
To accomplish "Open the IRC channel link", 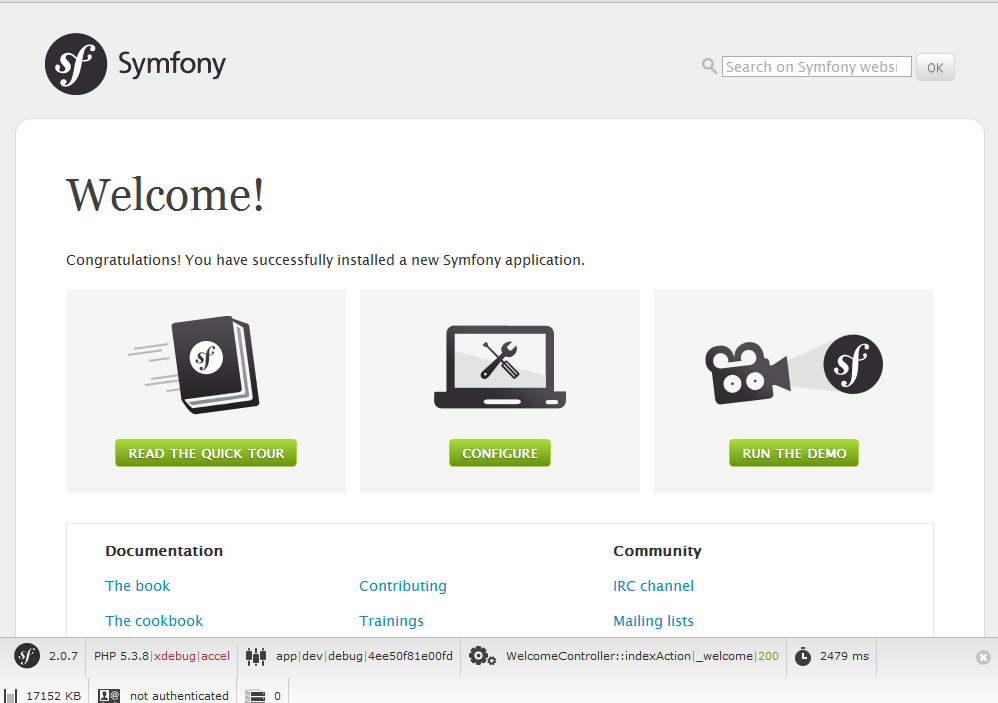I will pyautogui.click(x=653, y=586).
